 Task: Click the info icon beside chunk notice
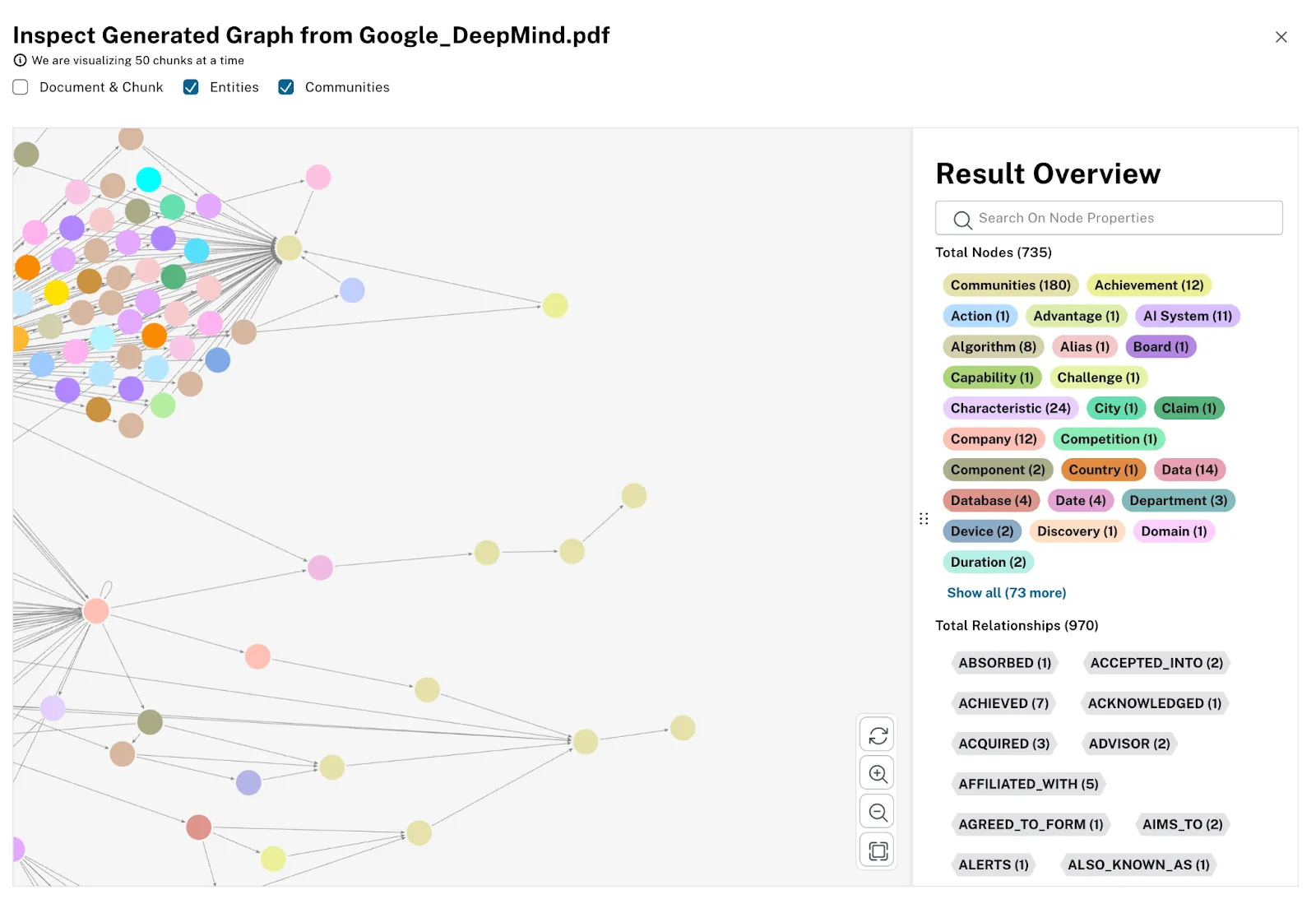[20, 60]
